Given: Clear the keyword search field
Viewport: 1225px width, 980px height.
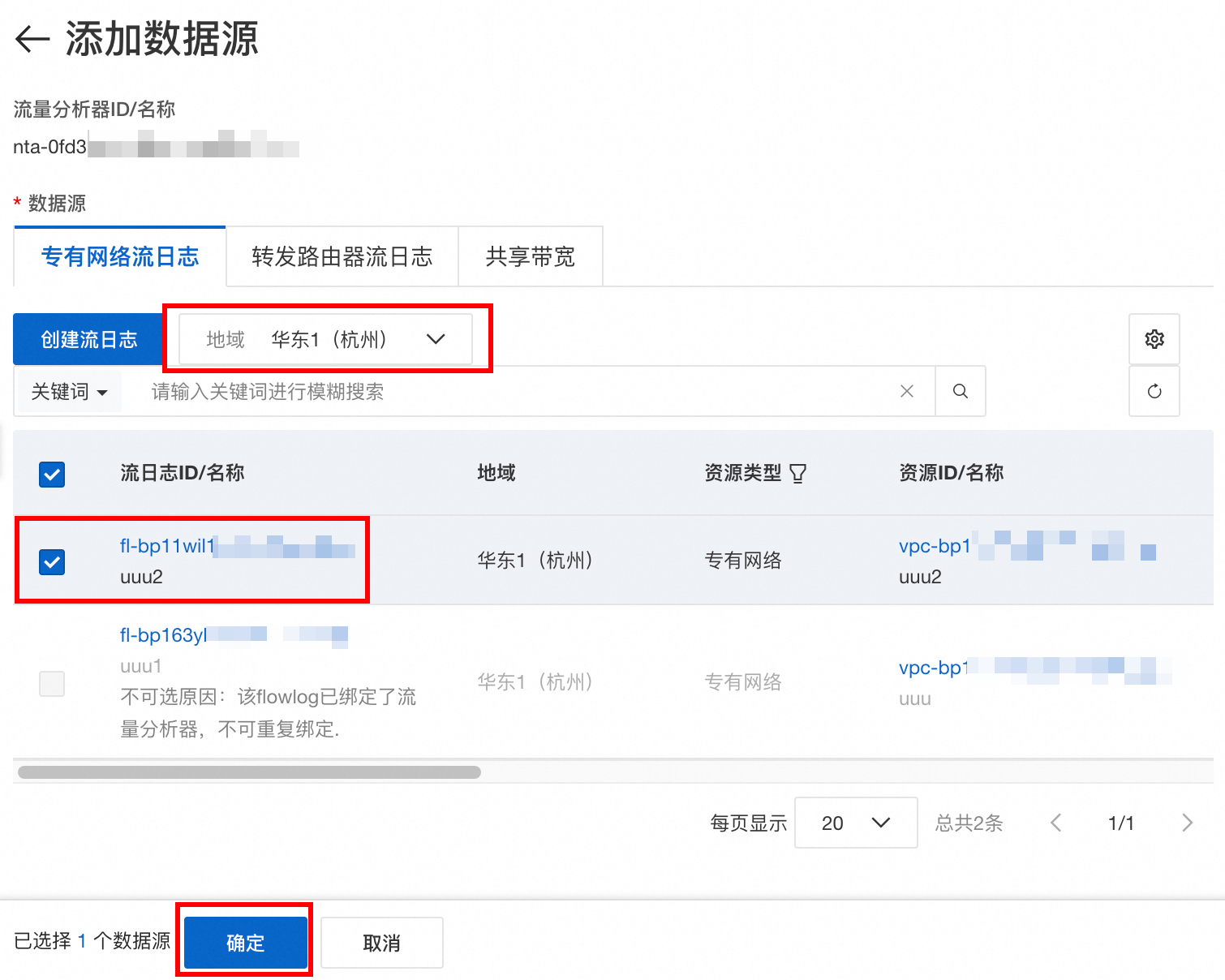Looking at the screenshot, I should coord(907,391).
